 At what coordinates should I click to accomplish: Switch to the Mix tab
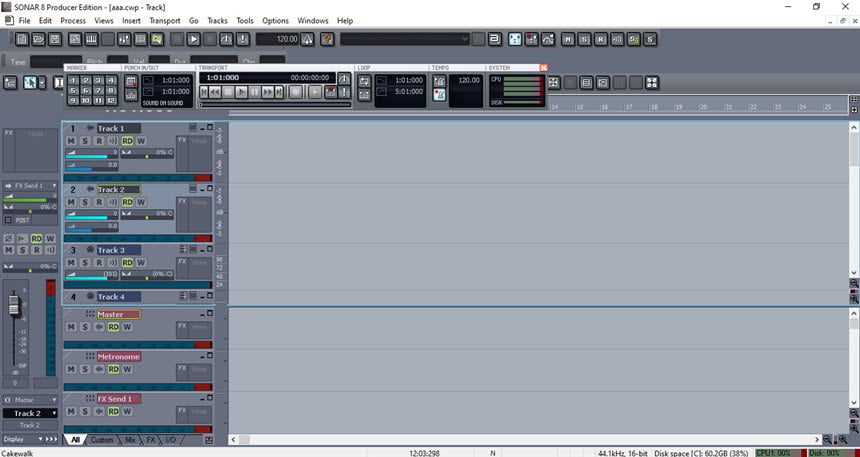click(130, 440)
